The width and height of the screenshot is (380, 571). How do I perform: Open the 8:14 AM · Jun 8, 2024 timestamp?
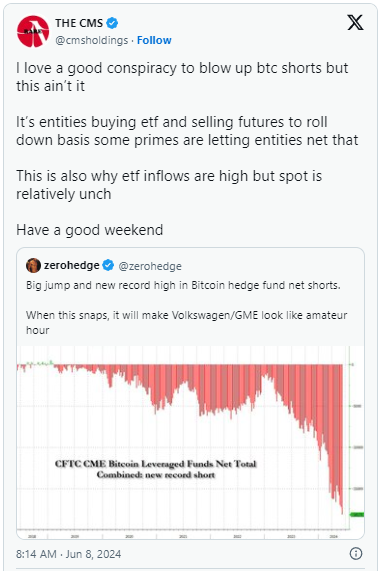[68, 554]
